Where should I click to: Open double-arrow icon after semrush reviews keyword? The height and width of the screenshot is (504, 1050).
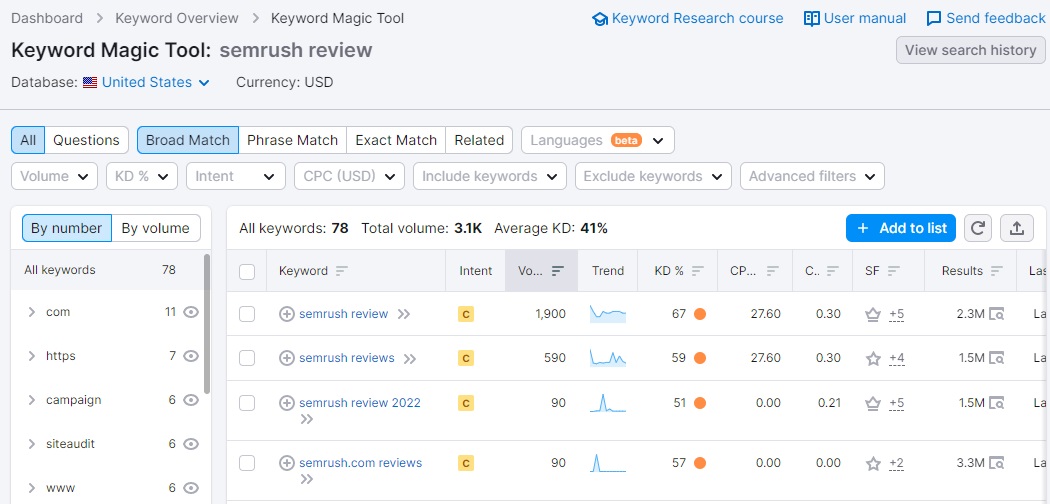410,359
